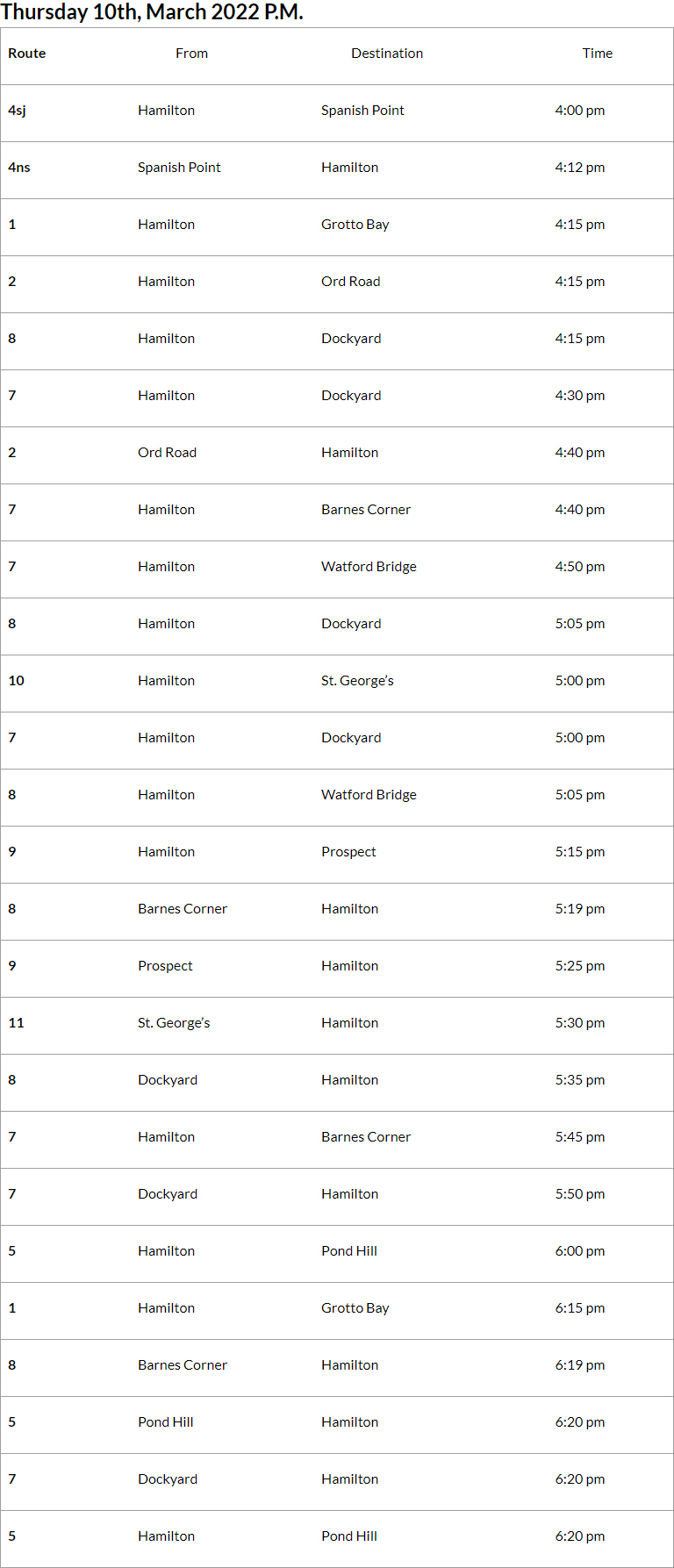Viewport: 674px width, 1568px height.
Task: Click the From column header
Action: coord(191,54)
